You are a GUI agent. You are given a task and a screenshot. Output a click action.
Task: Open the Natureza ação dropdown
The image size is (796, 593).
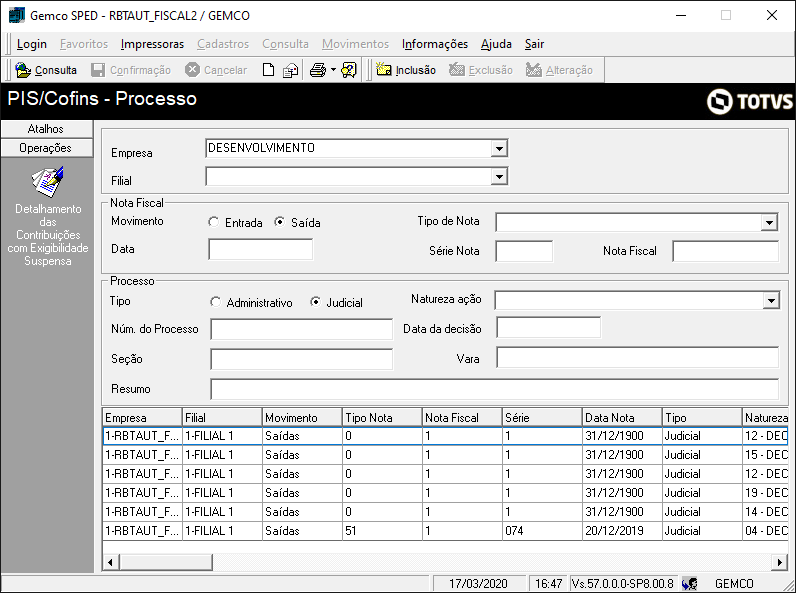771,301
